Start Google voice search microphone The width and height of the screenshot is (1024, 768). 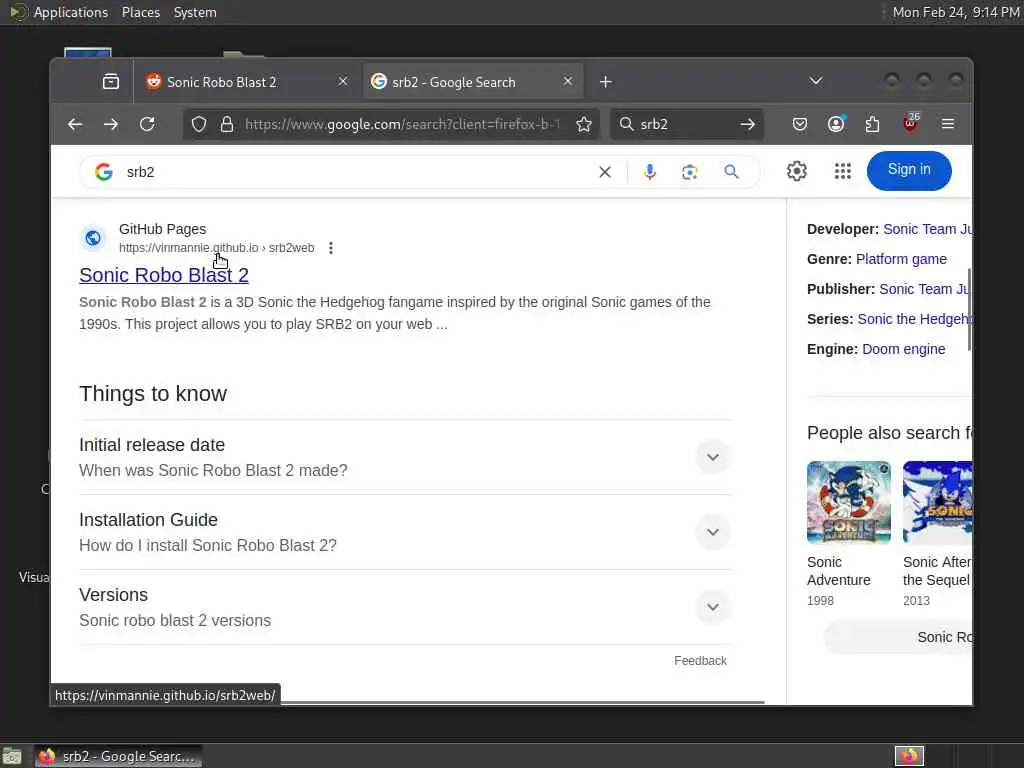click(649, 172)
